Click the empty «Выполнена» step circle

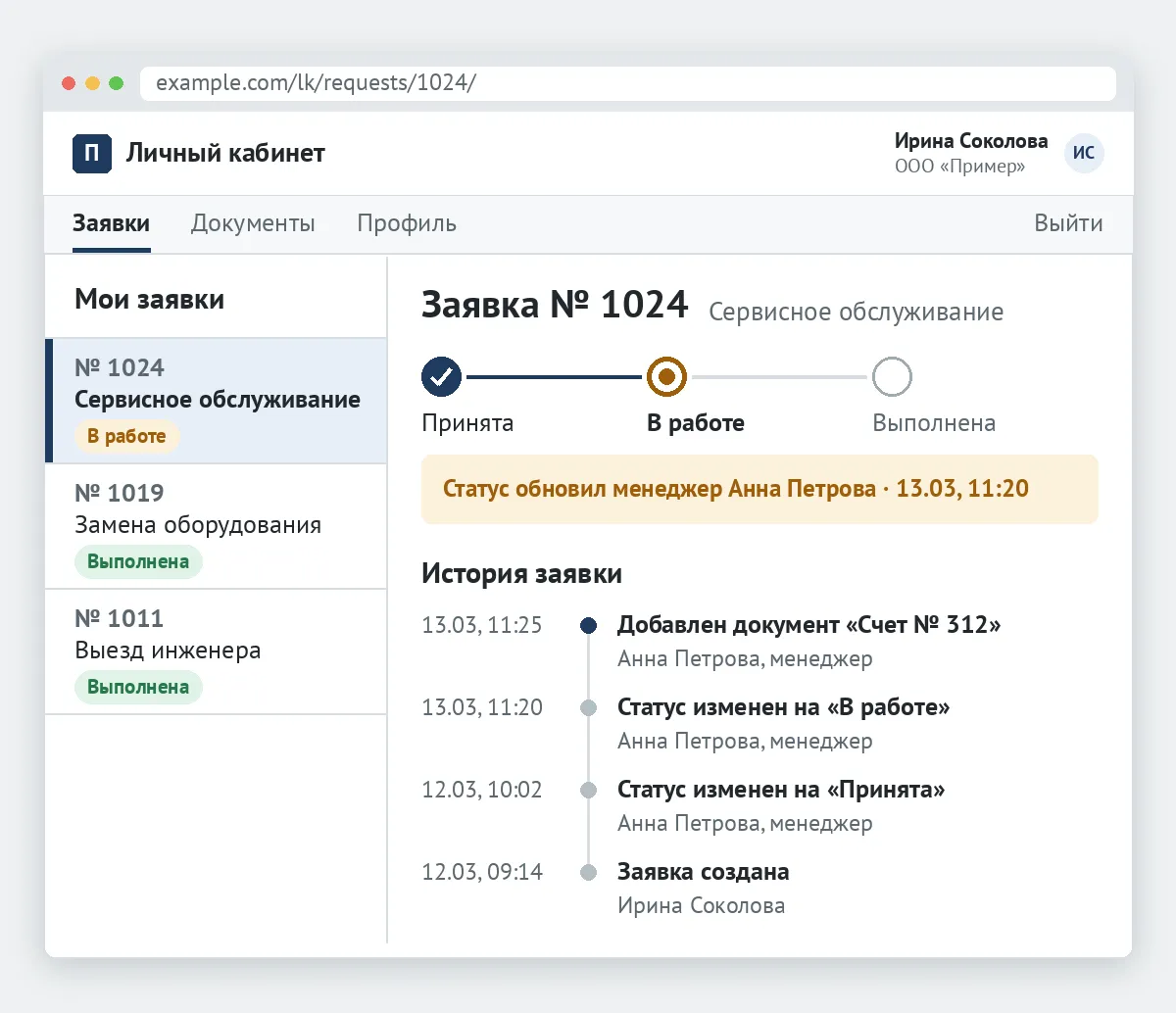coord(892,376)
